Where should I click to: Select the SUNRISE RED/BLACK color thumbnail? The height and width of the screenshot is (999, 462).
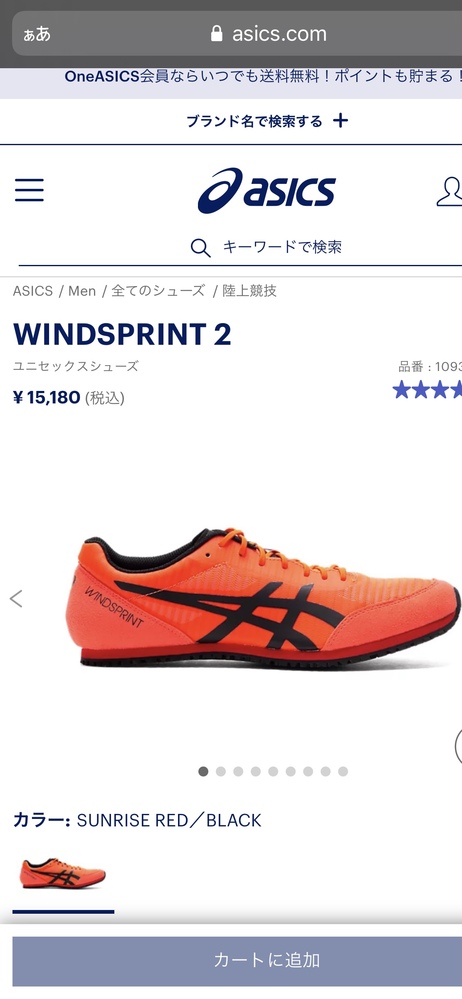click(x=63, y=873)
